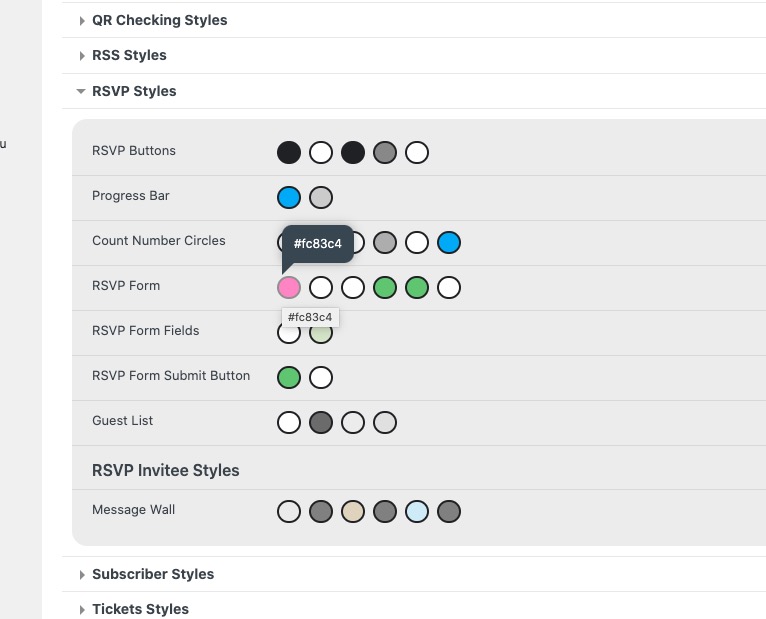Choose the last white RSVP Form swatch
Viewport: 766px width, 619px height.
[449, 288]
